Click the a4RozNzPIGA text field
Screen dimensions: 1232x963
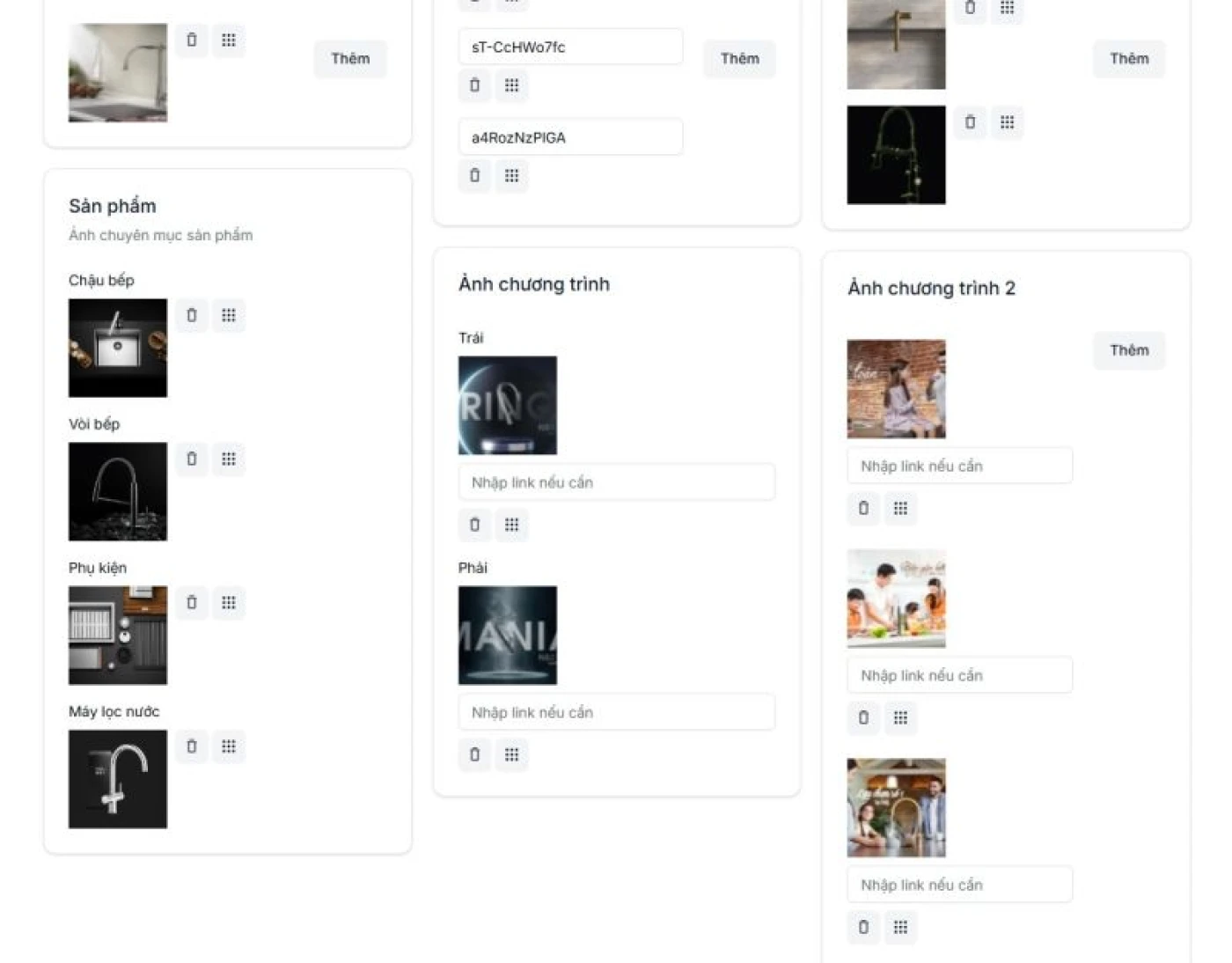(570, 137)
